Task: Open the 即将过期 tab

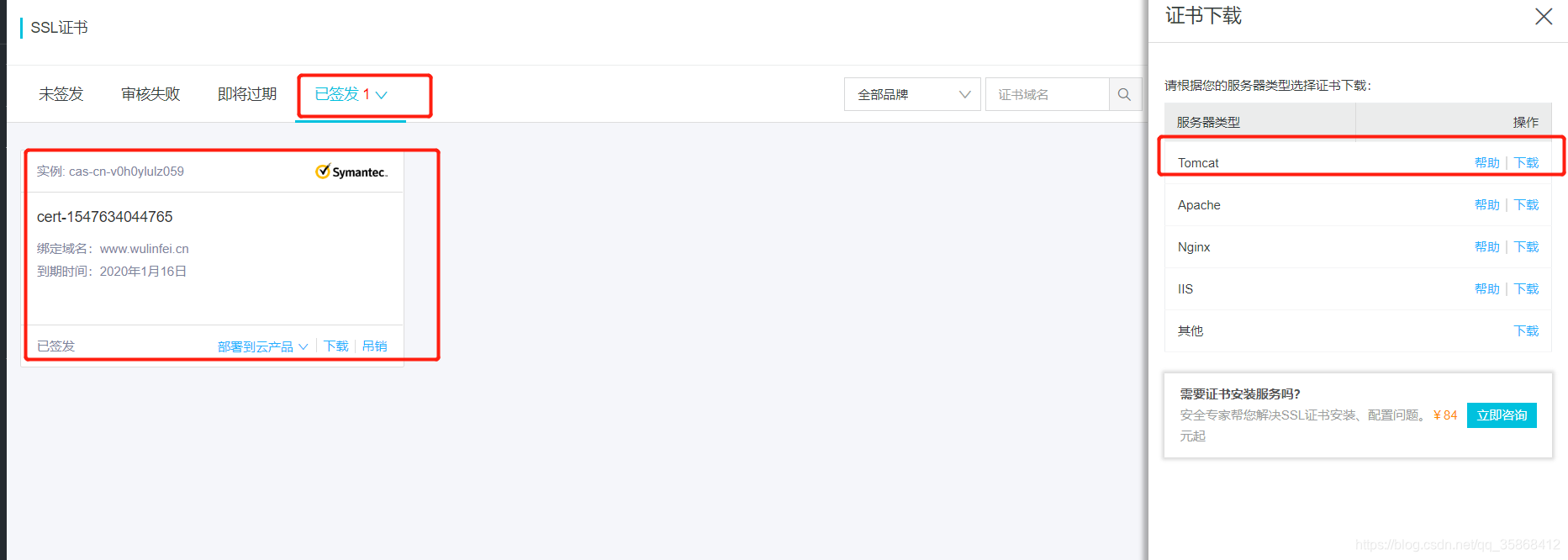Action: pyautogui.click(x=247, y=94)
